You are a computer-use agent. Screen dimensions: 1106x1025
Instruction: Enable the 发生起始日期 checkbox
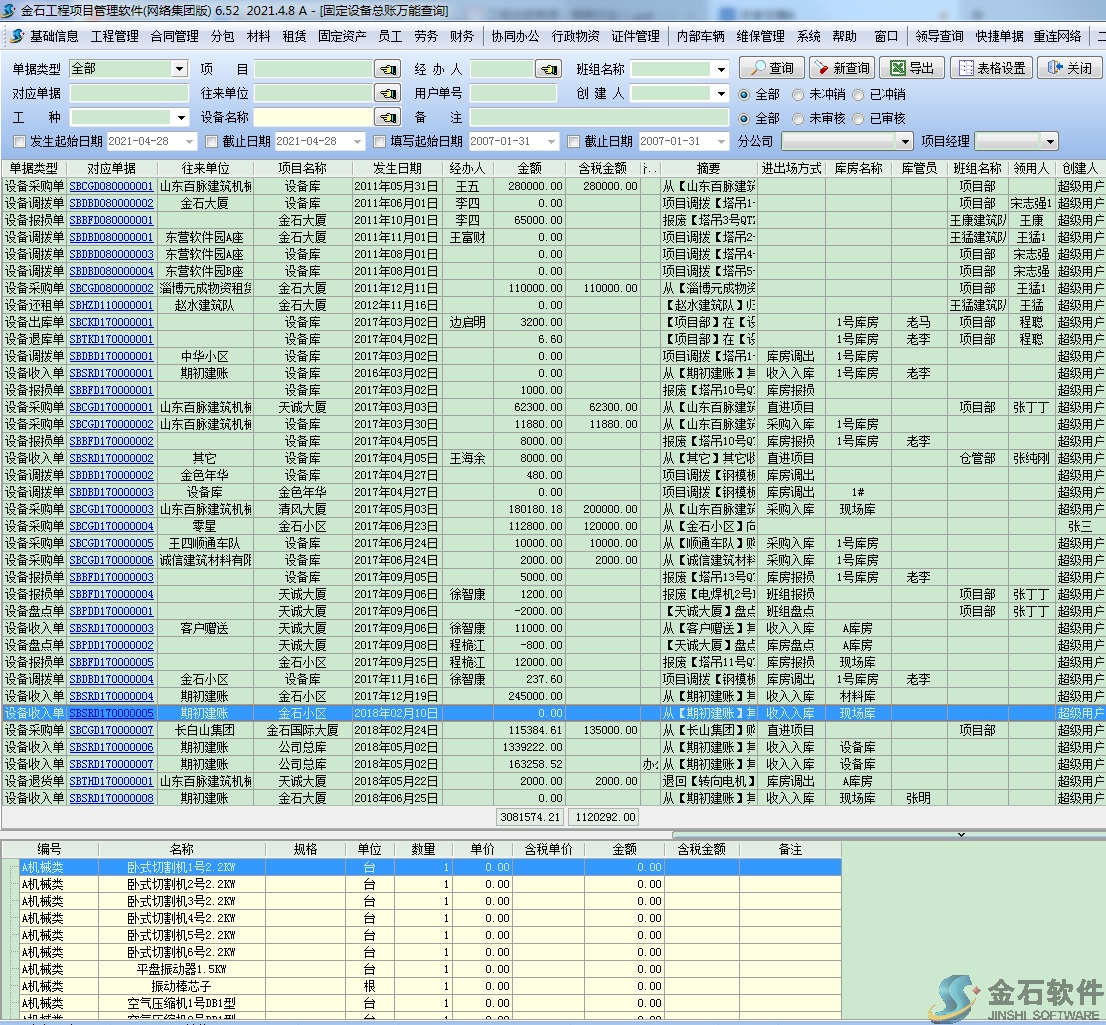coord(19,142)
